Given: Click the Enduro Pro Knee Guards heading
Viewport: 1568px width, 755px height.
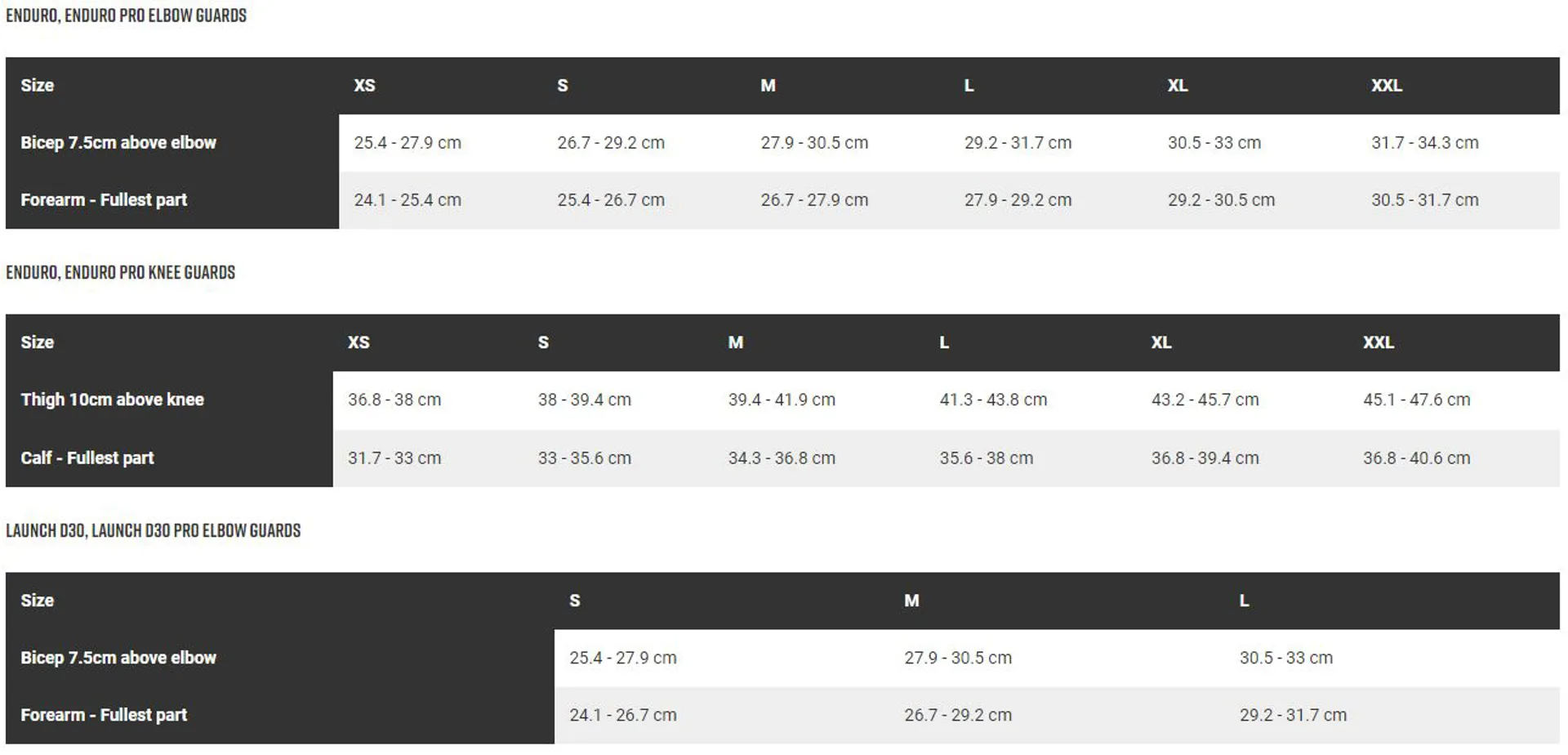Looking at the screenshot, I should 120,273.
